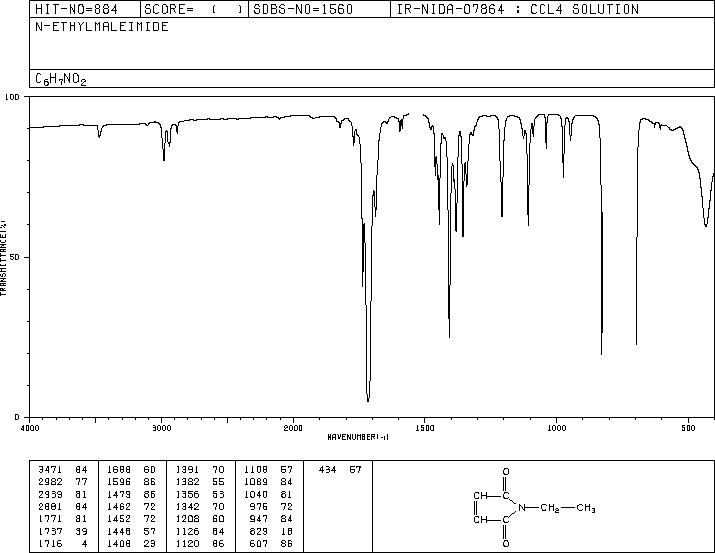715x553 pixels.
Task: Click the 4000 label on x-axis
Action: point(30,428)
